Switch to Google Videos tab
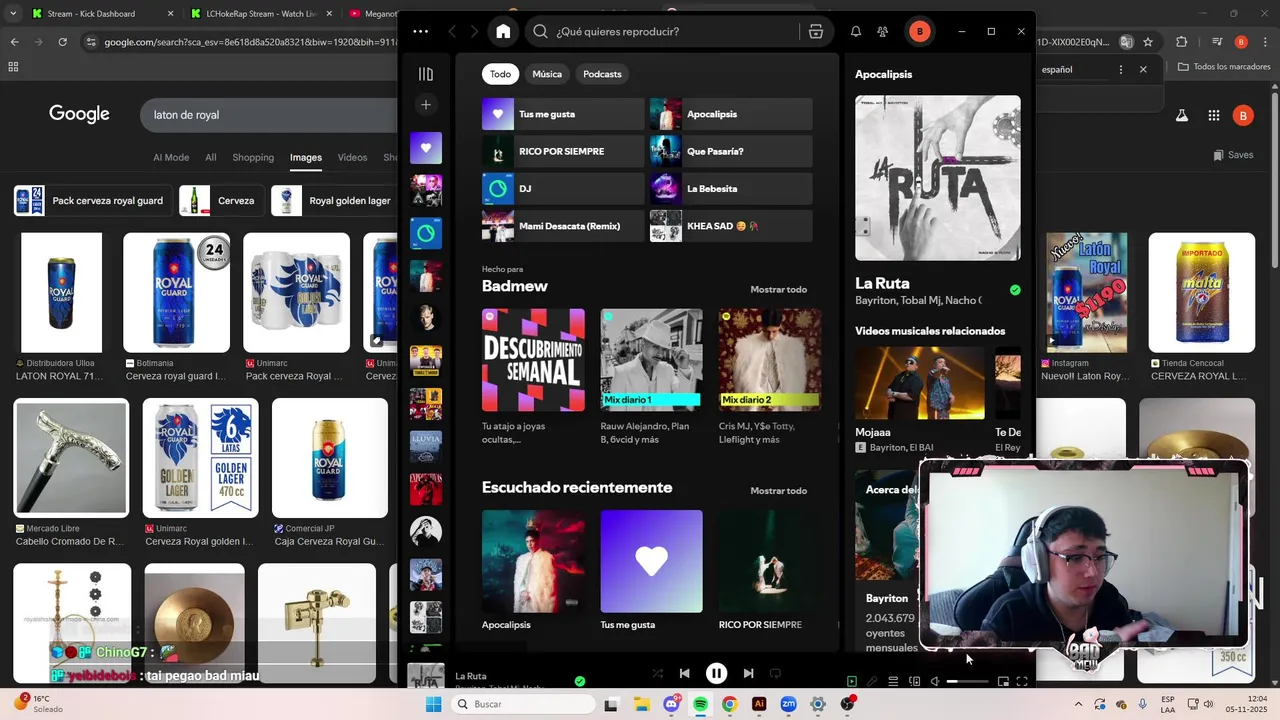Viewport: 1280px width, 720px height. tap(352, 157)
